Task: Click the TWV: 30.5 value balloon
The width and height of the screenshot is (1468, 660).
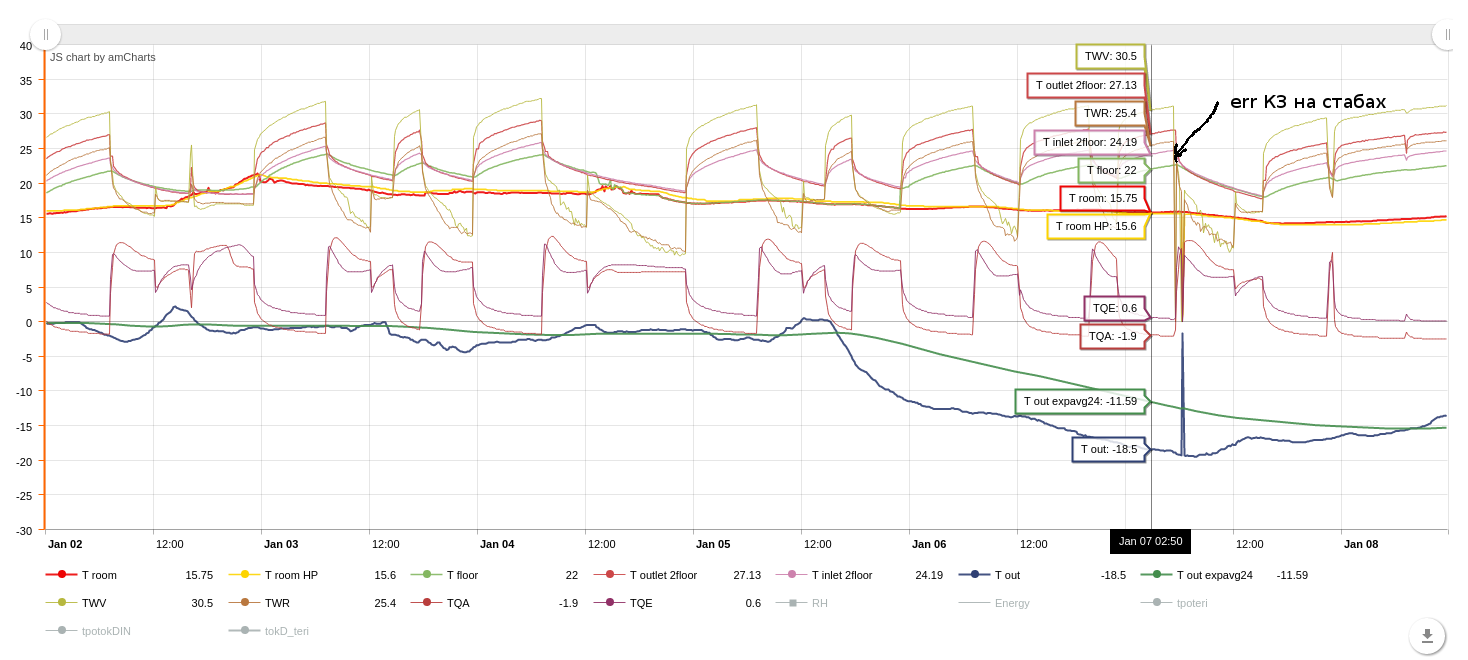Action: pos(1110,57)
